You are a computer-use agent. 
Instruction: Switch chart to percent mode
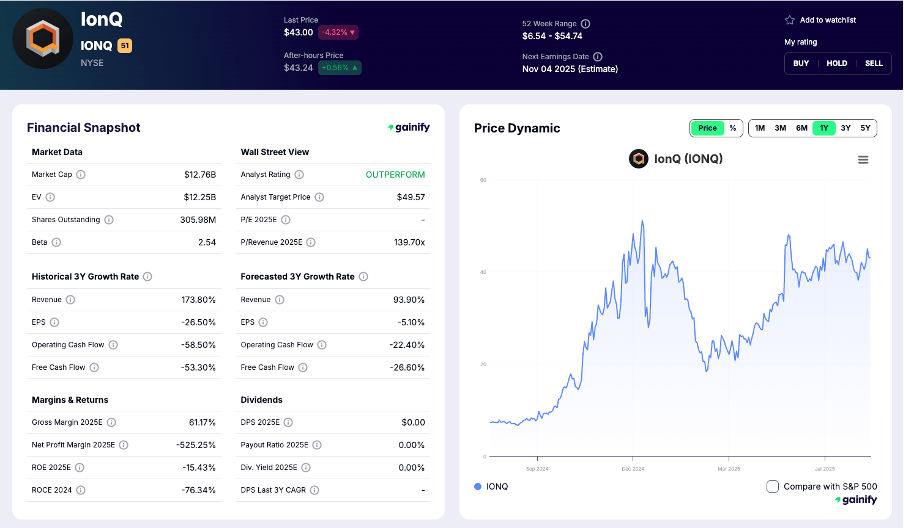point(733,128)
